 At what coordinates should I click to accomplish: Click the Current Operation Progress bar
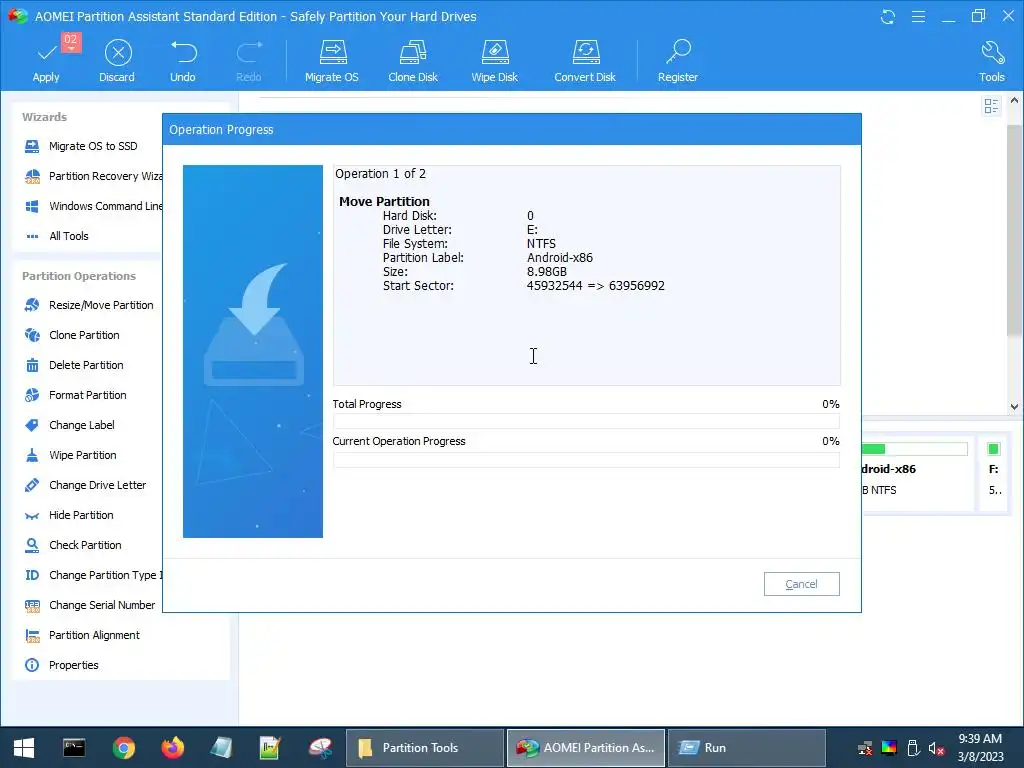pos(586,459)
